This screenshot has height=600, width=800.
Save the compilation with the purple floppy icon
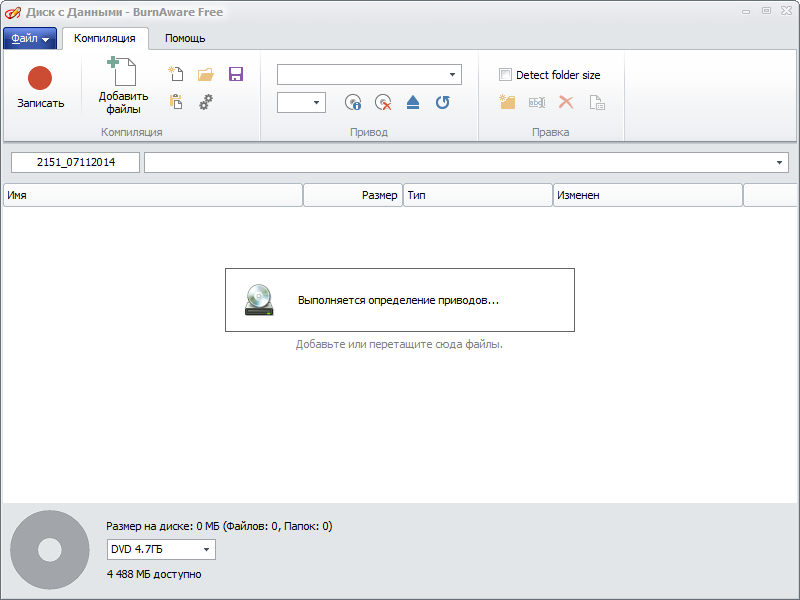coord(236,74)
